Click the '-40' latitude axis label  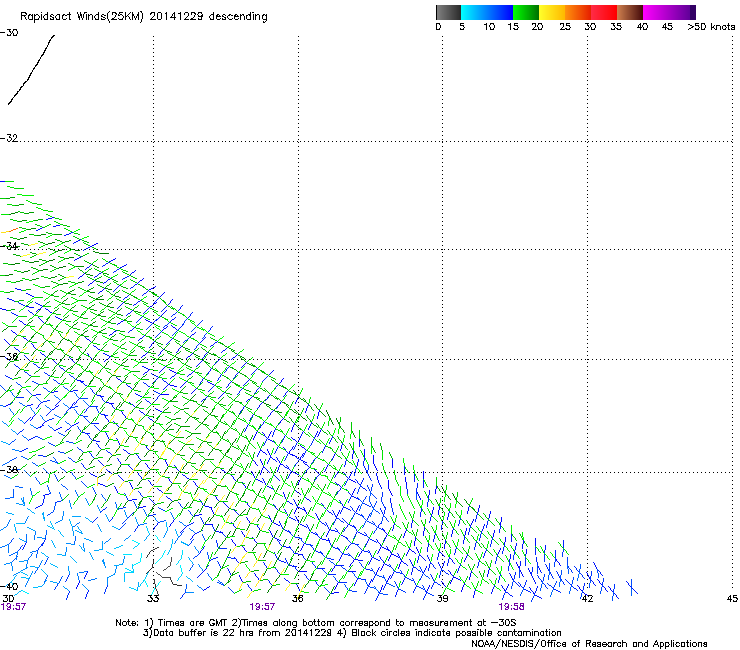(9, 586)
